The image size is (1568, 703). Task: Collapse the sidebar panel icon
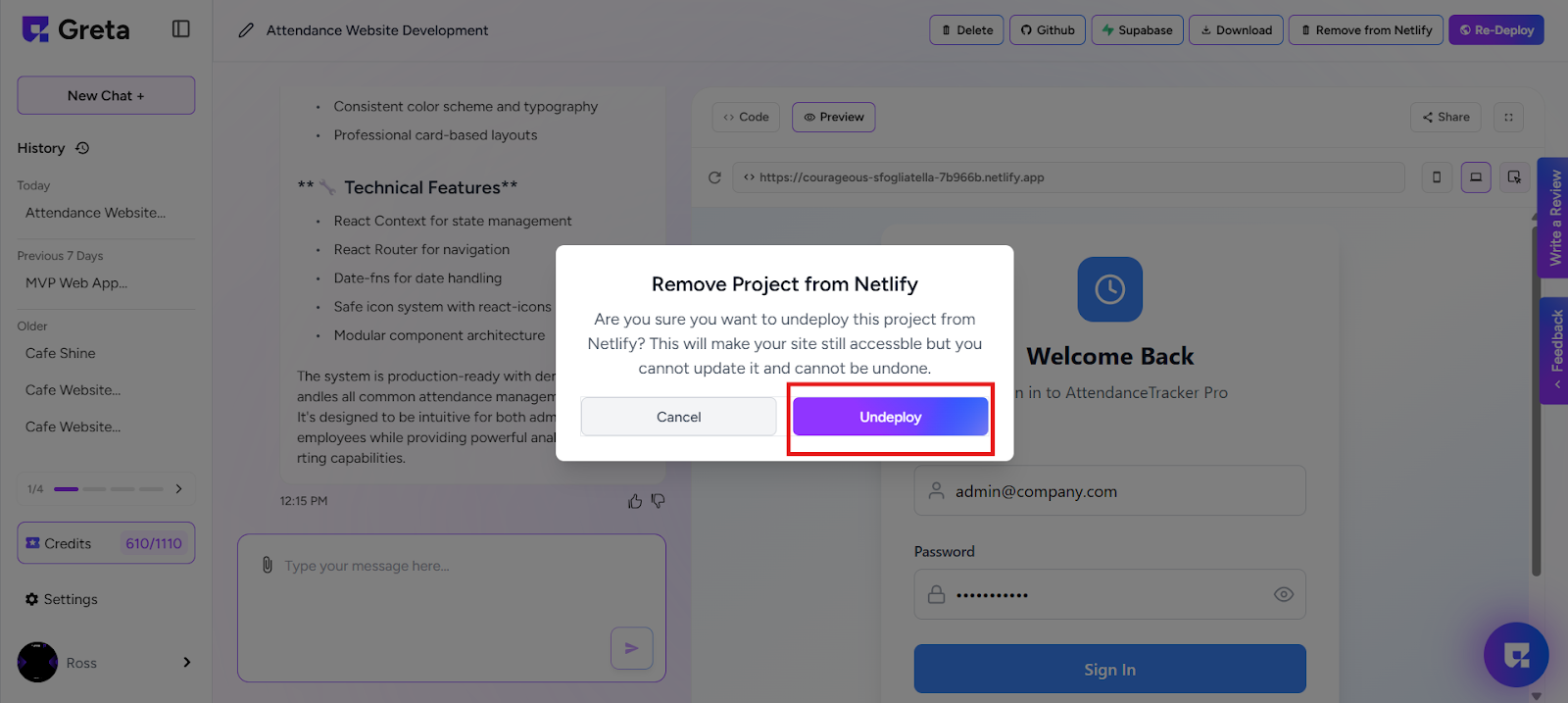(180, 29)
